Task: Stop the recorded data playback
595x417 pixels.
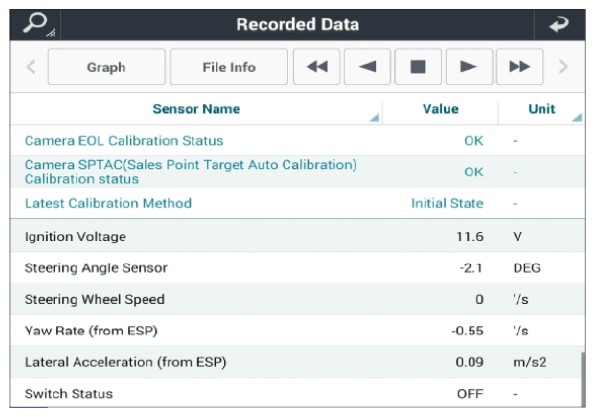Action: pyautogui.click(x=418, y=67)
